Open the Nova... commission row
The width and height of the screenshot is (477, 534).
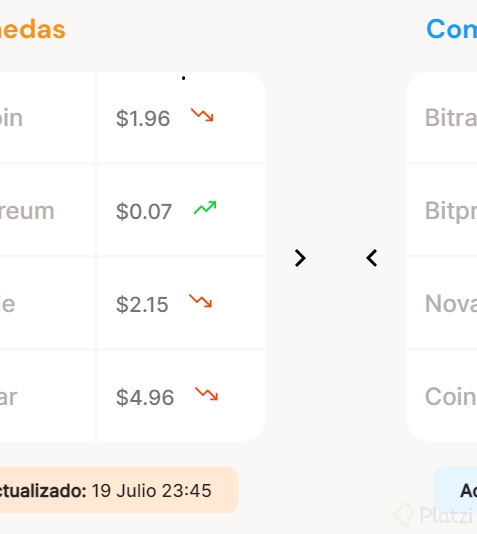442,303
